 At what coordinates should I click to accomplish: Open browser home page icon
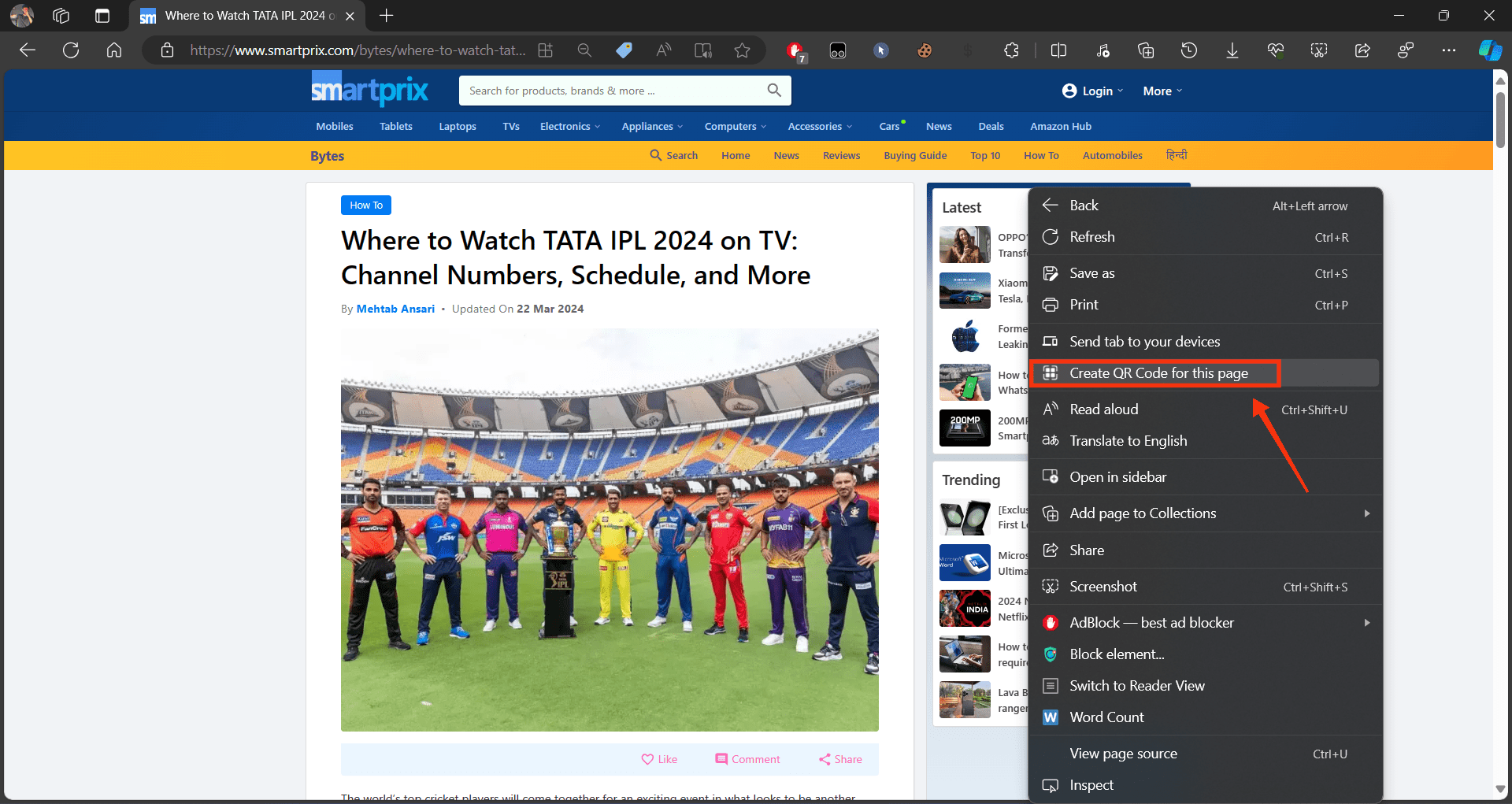point(114,50)
